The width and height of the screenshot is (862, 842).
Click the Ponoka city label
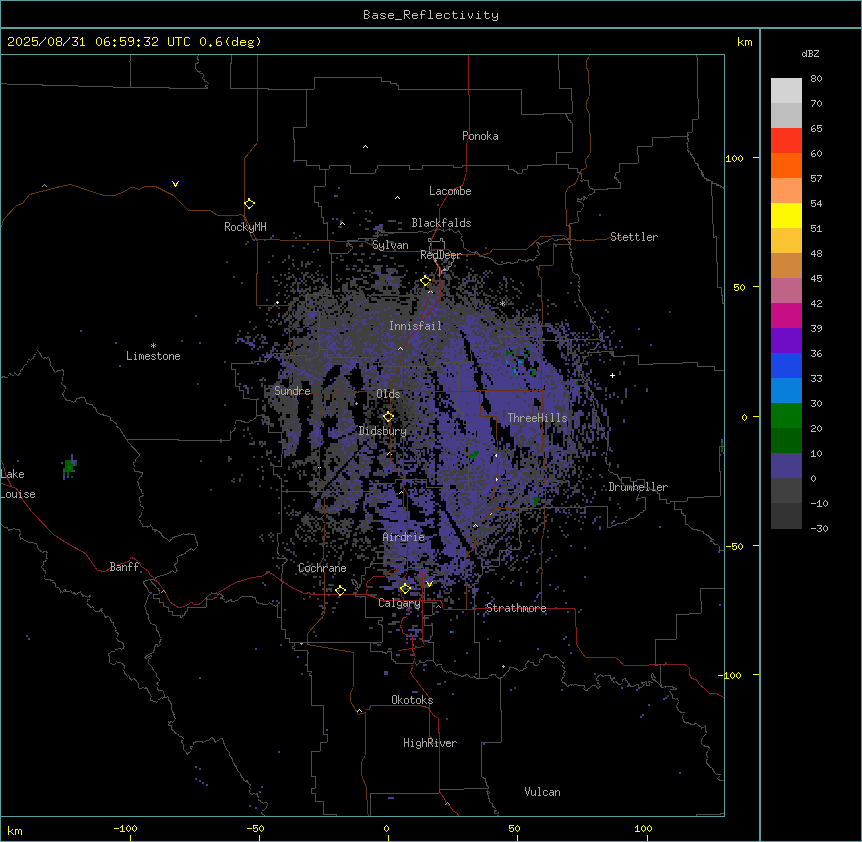(x=480, y=136)
